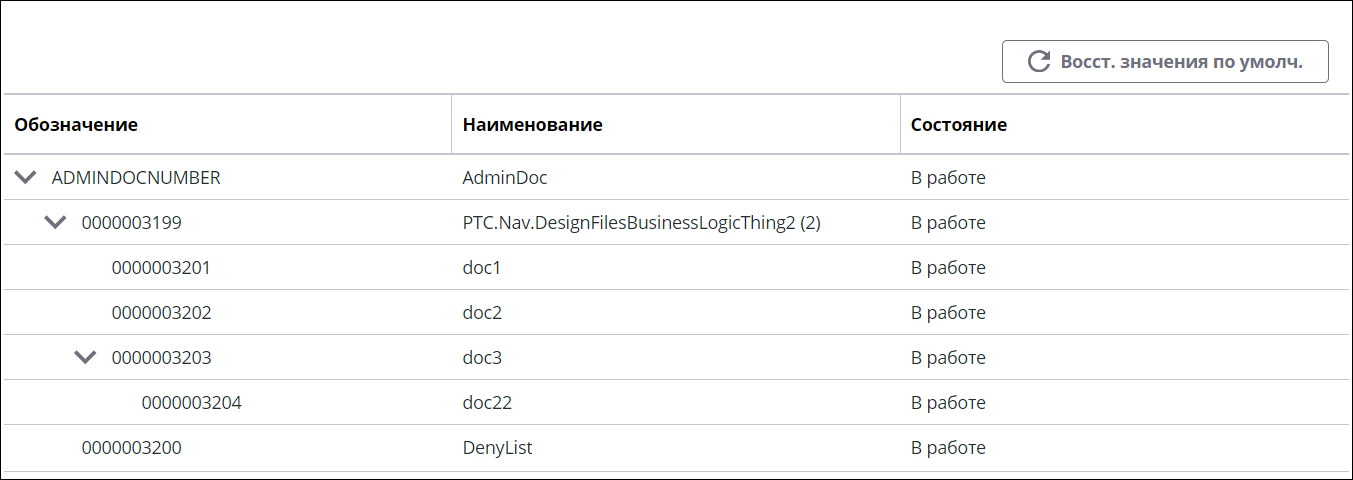Click the Состояние column header
Viewport: 1353px width, 480px height.
959,125
